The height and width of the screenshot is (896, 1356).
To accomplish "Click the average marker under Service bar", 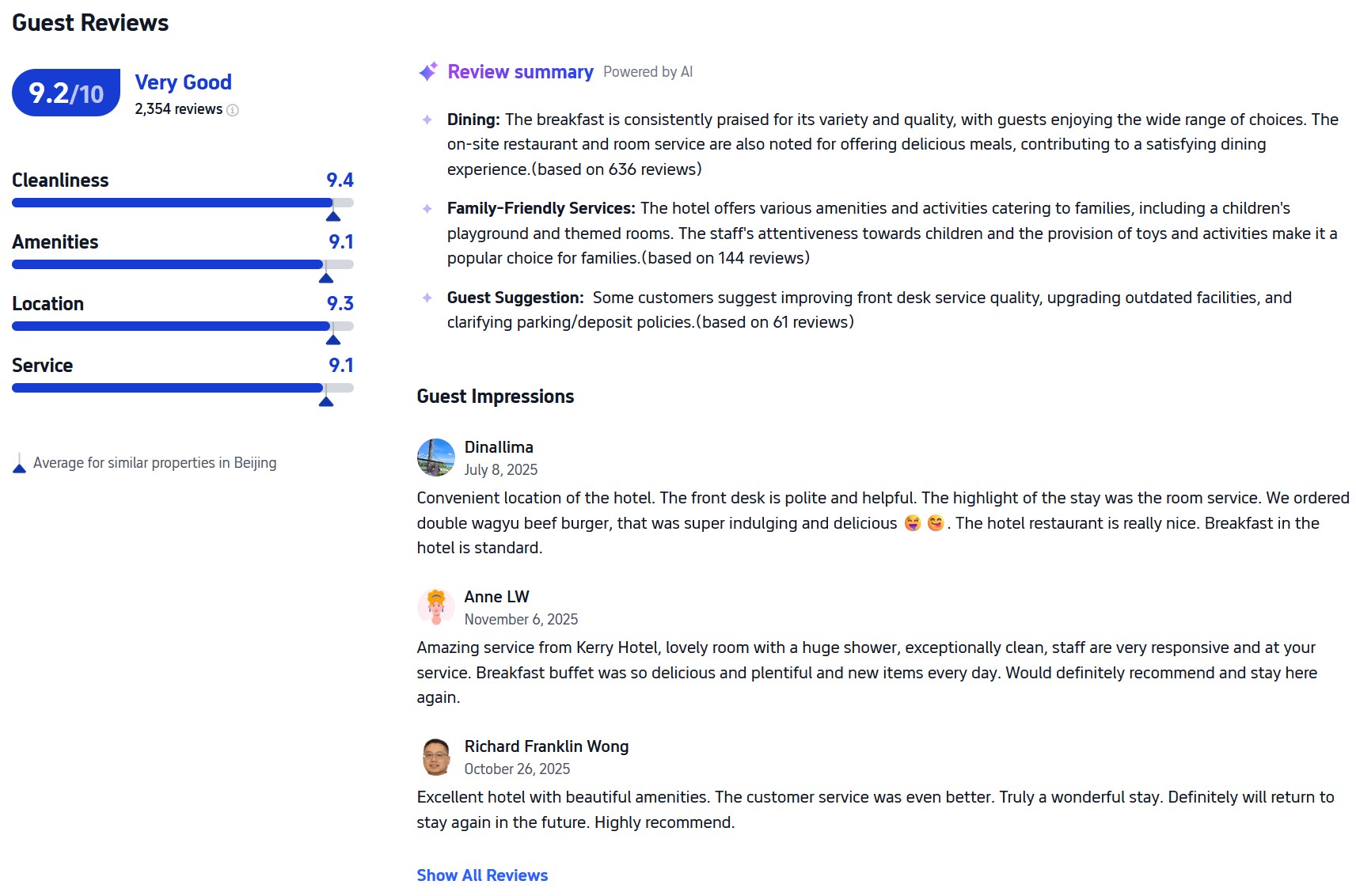I will point(326,401).
